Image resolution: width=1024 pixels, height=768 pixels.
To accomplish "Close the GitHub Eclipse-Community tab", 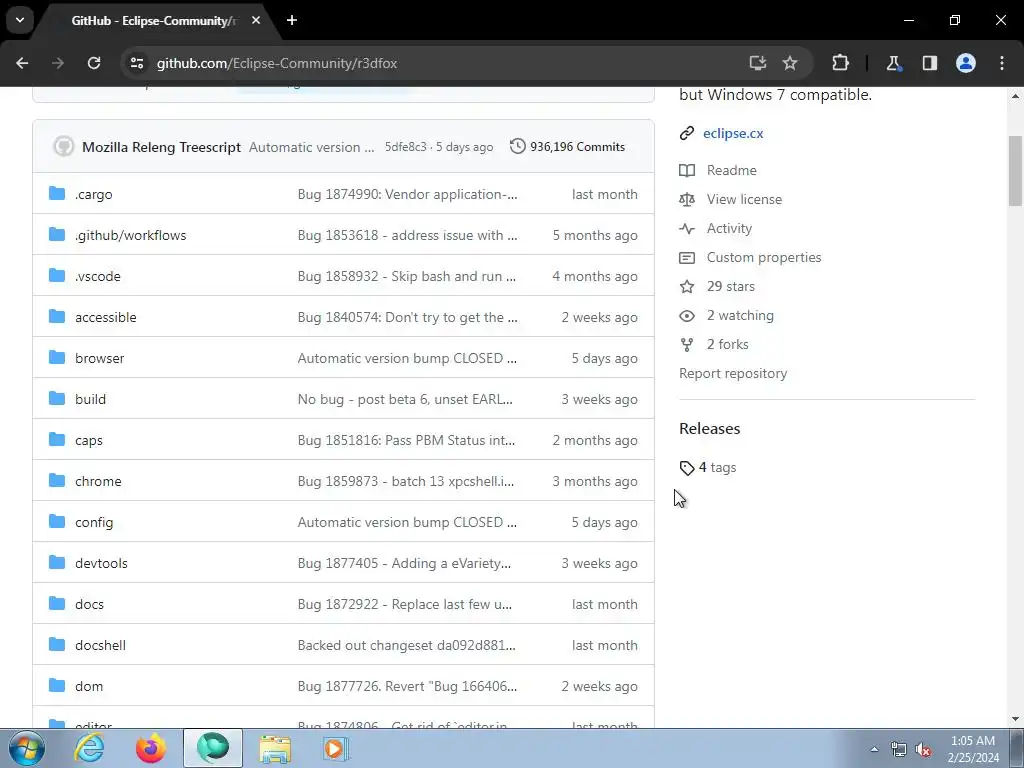I will pos(256,20).
